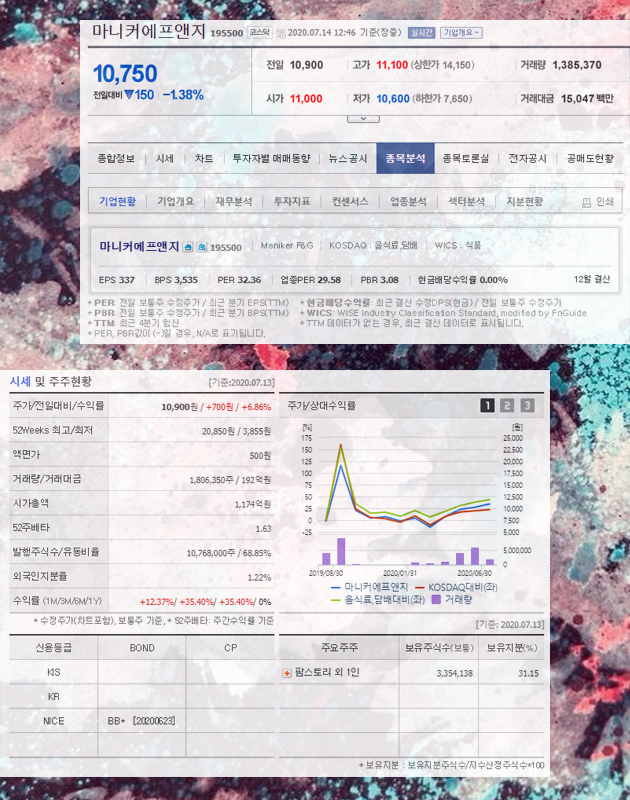Select the 기업현황 sub-tab

click(x=117, y=202)
